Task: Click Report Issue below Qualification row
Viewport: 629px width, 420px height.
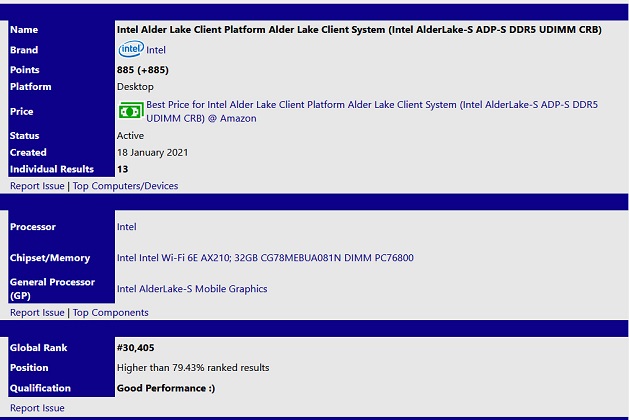Action: pos(37,408)
